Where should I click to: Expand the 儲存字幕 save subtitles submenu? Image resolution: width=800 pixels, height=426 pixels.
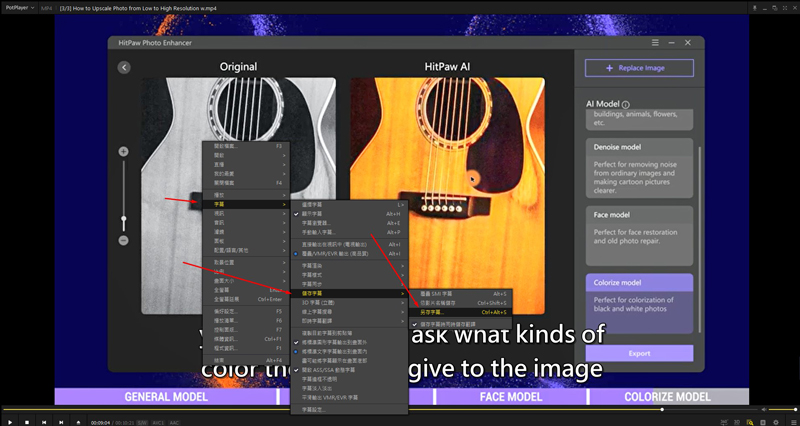pyautogui.click(x=349, y=293)
